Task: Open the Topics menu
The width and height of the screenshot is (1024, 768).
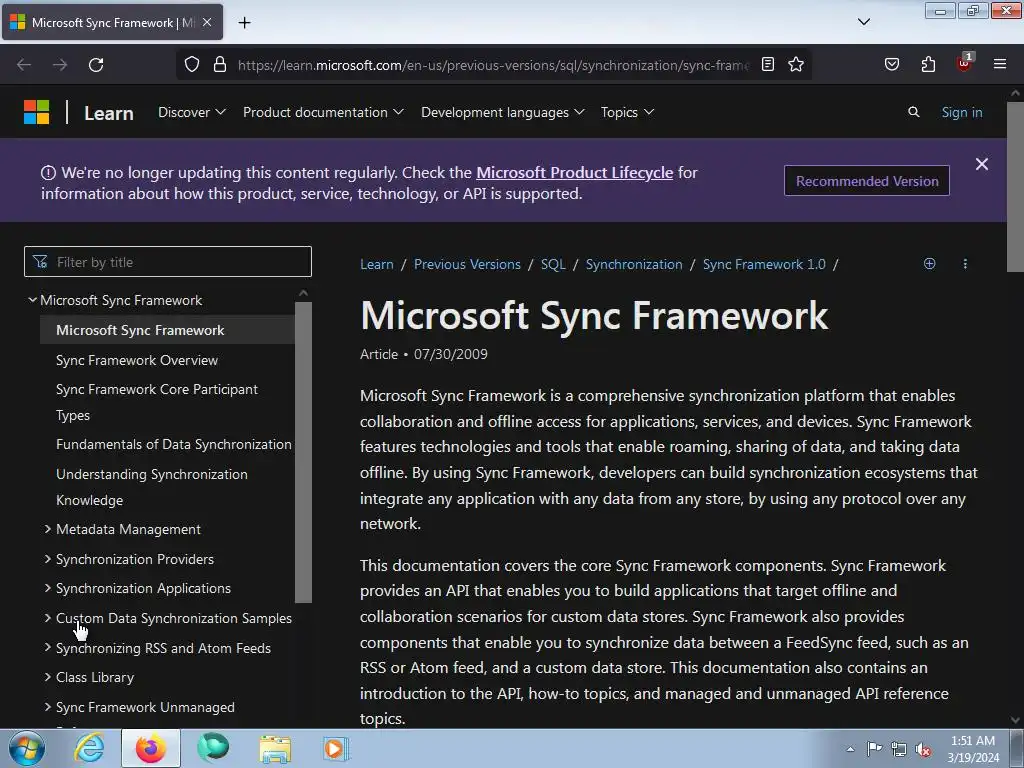Action: click(x=627, y=112)
